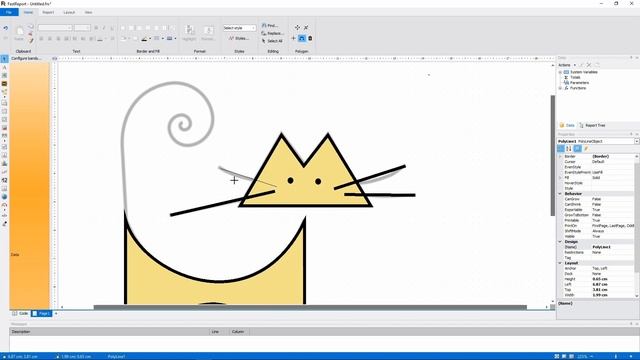Image resolution: width=640 pixels, height=360 pixels.
Task: Open the PolyLine1 object selector dropdown
Action: [636, 141]
